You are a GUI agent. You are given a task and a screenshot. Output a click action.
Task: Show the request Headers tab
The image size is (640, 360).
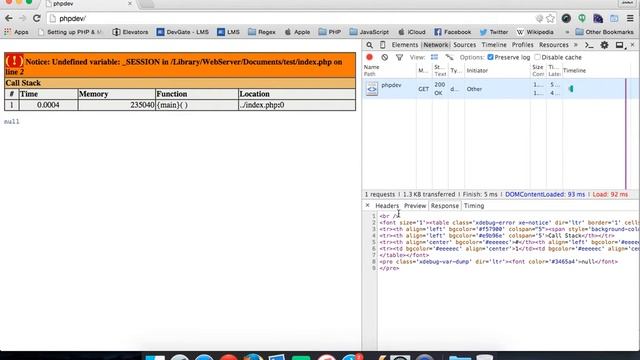point(387,206)
